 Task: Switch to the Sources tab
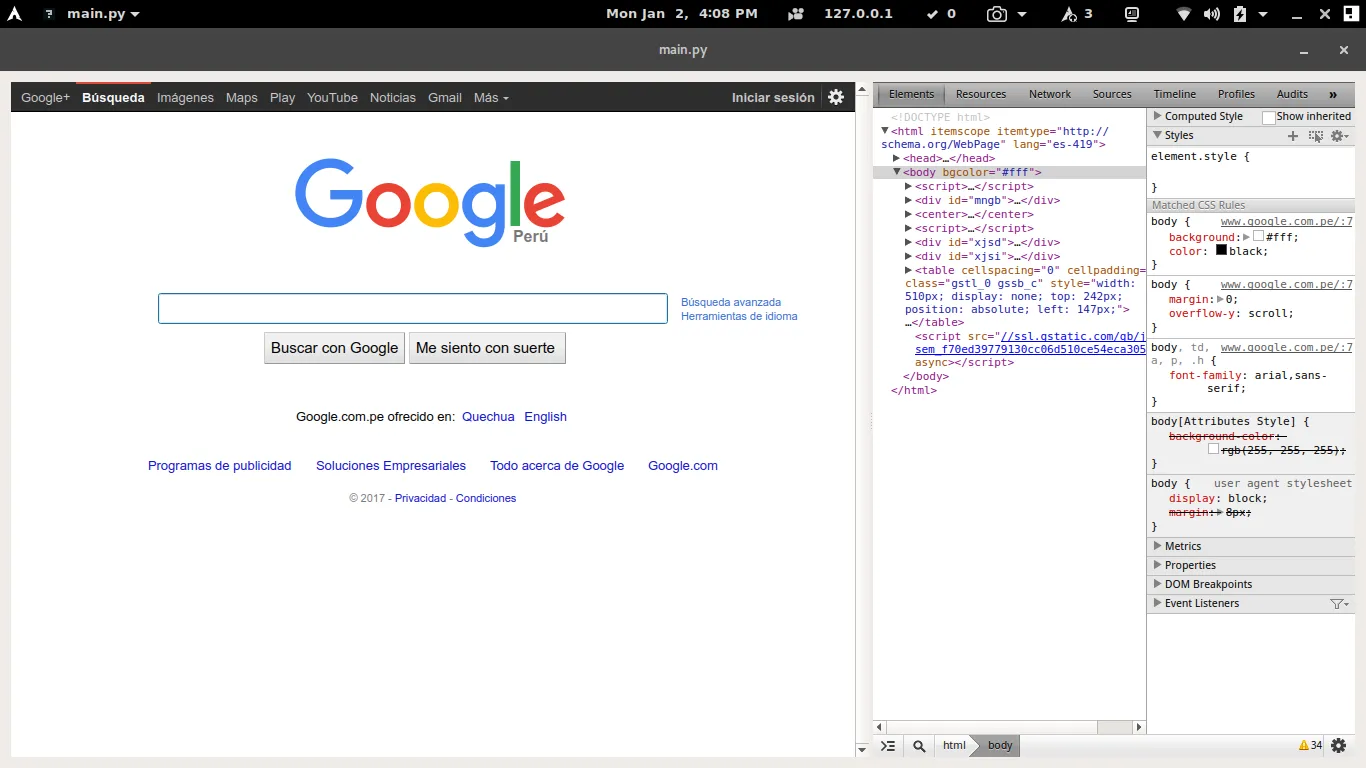(1112, 94)
